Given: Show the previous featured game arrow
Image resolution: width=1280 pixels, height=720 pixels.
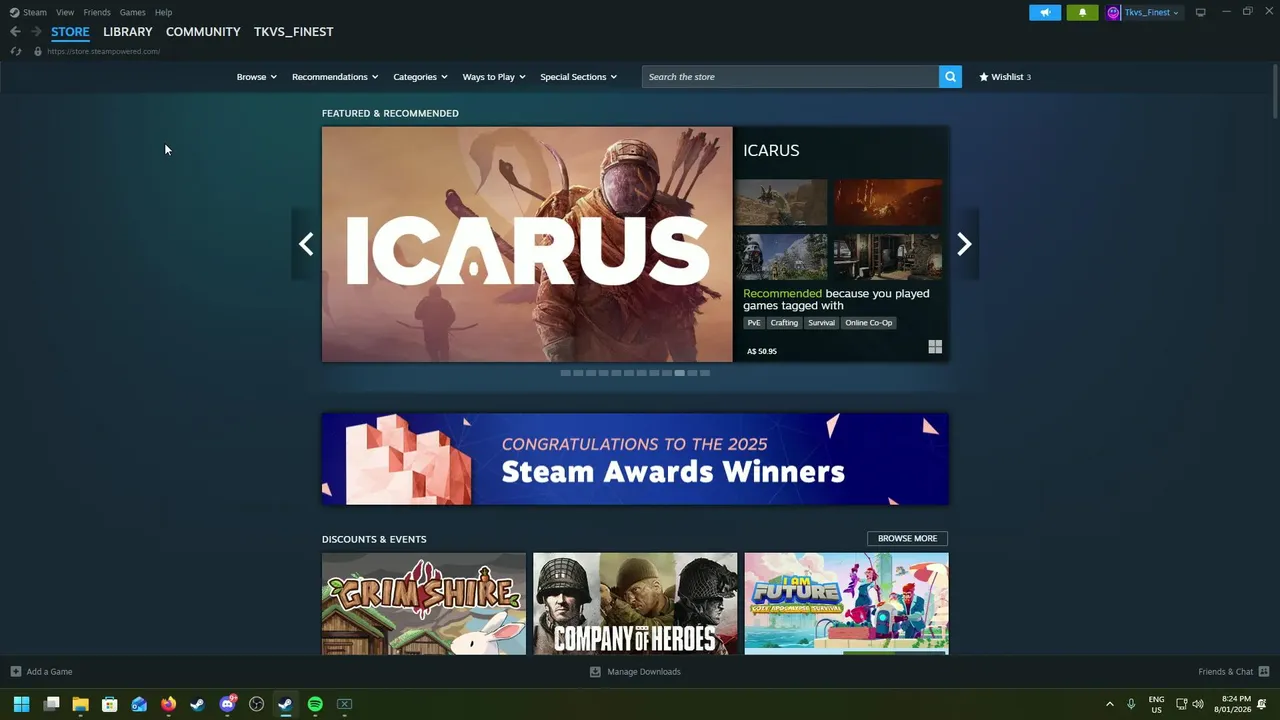Looking at the screenshot, I should pos(306,244).
